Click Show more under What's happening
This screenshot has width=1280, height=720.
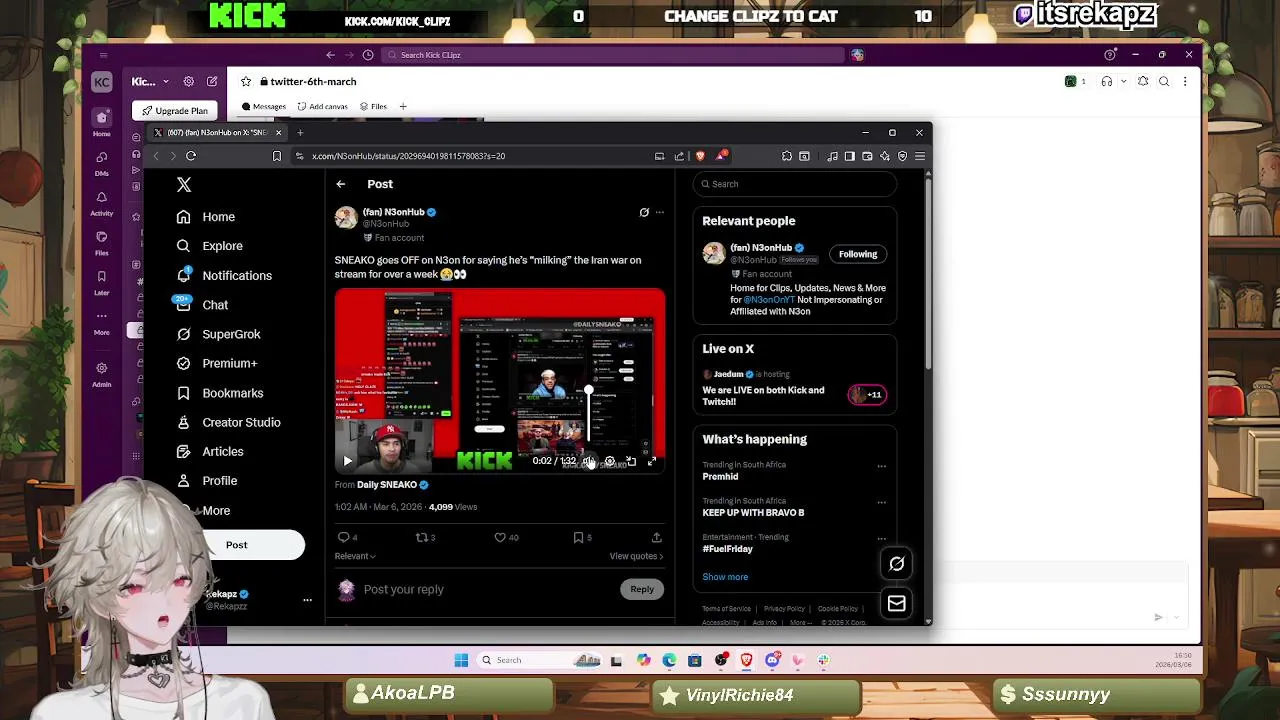pos(725,577)
